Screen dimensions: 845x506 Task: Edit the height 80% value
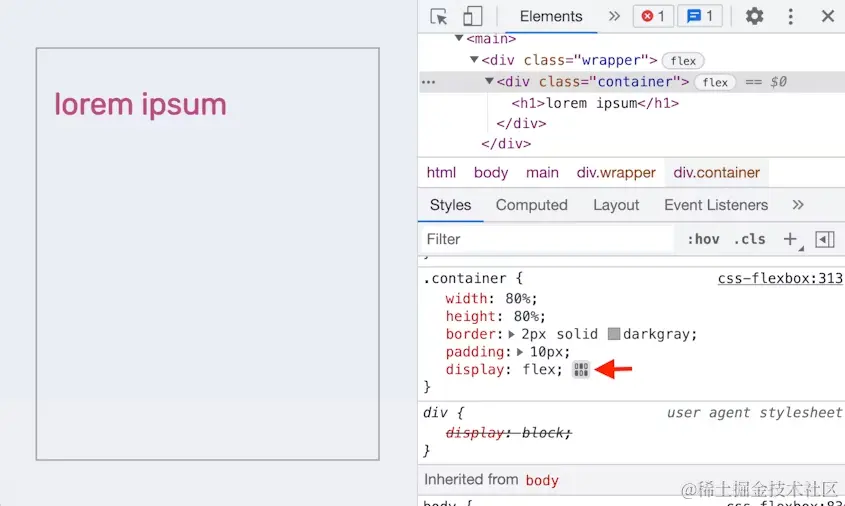[x=525, y=316]
